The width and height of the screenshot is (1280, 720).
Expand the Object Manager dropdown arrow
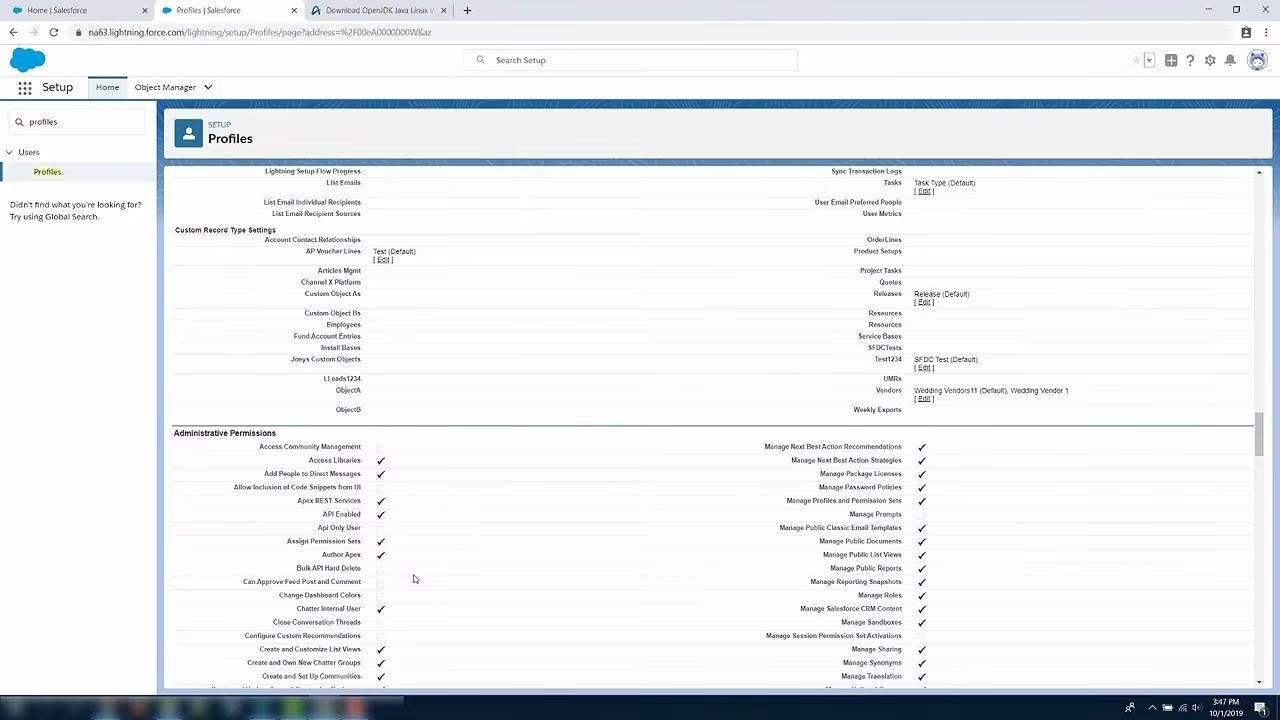(x=208, y=87)
